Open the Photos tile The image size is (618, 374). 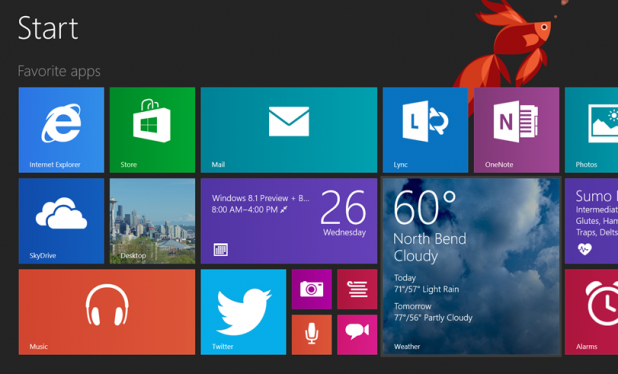click(x=591, y=130)
